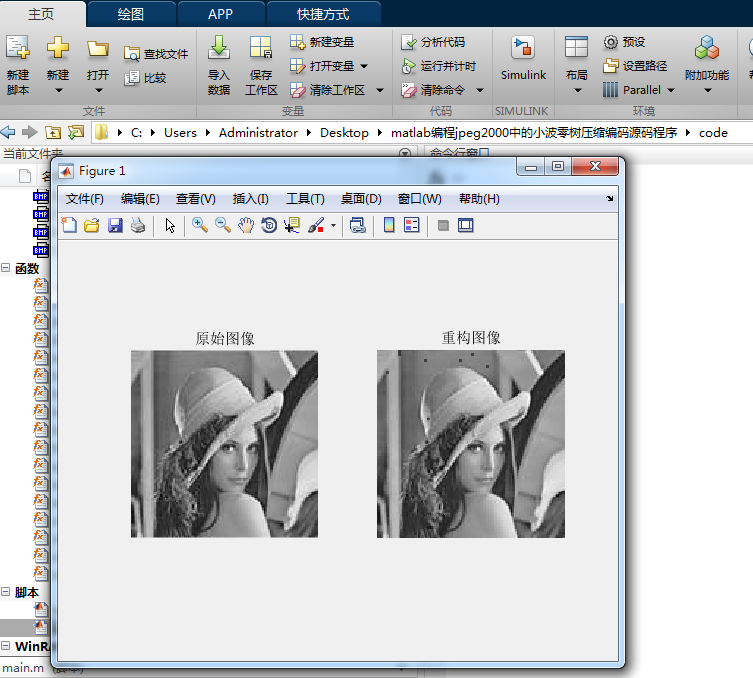753x678 pixels.
Task: Click Save Workspace (保存工作区) icon
Action: pos(261,48)
